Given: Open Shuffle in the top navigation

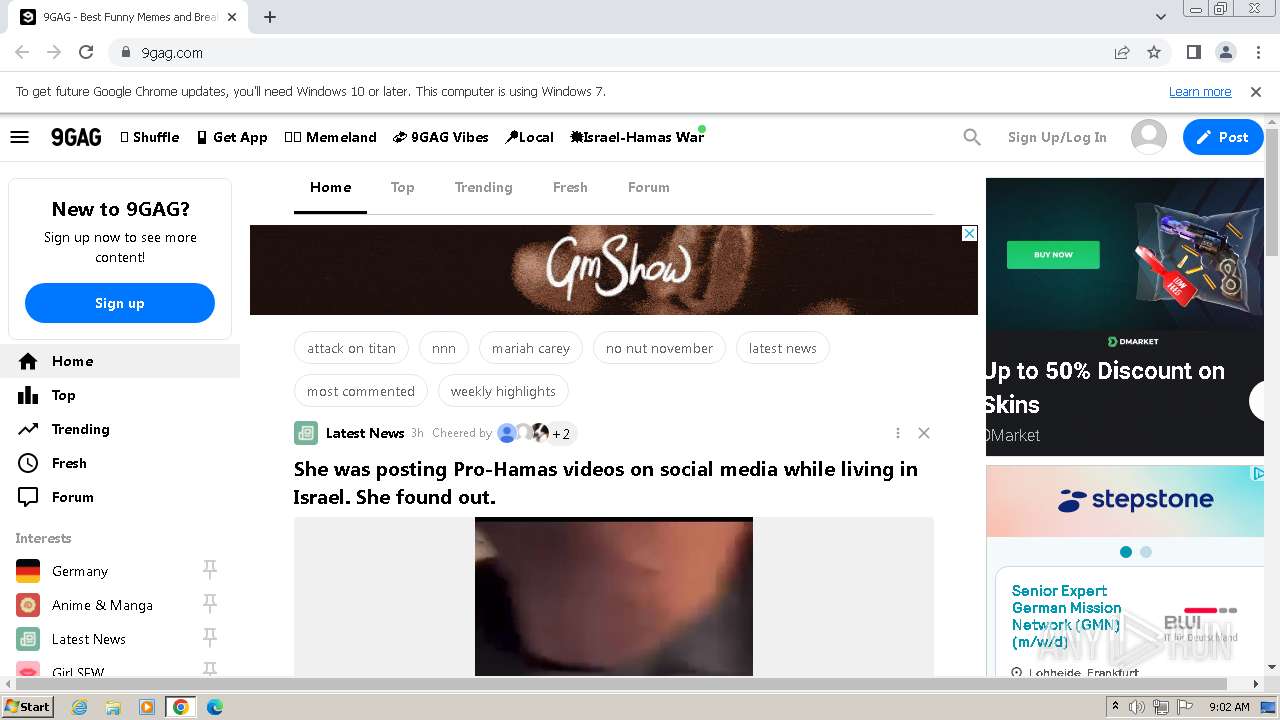Looking at the screenshot, I should tap(150, 137).
